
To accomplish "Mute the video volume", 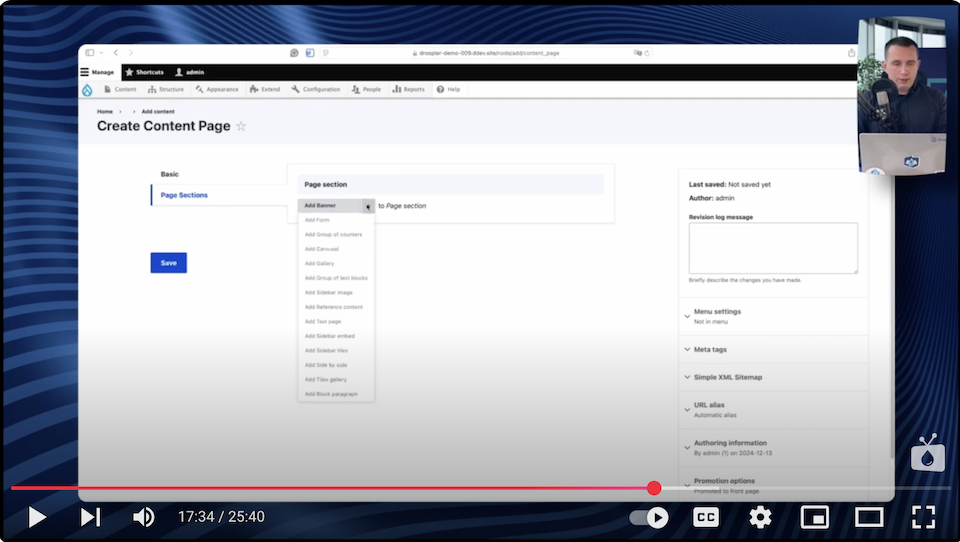I will [x=144, y=518].
